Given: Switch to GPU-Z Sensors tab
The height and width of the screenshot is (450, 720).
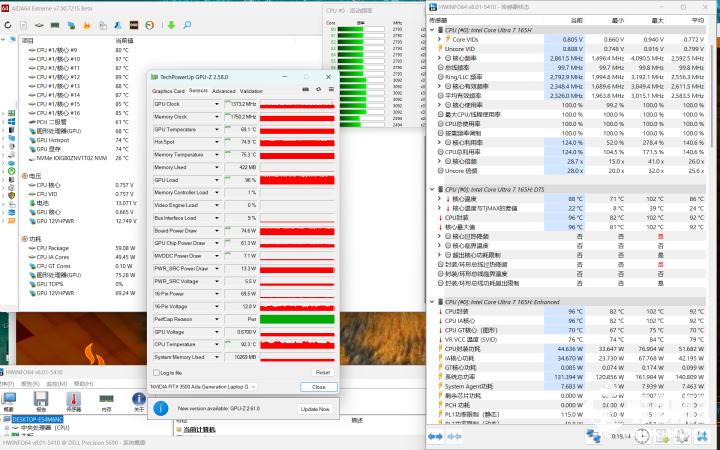Looking at the screenshot, I should 198,90.
